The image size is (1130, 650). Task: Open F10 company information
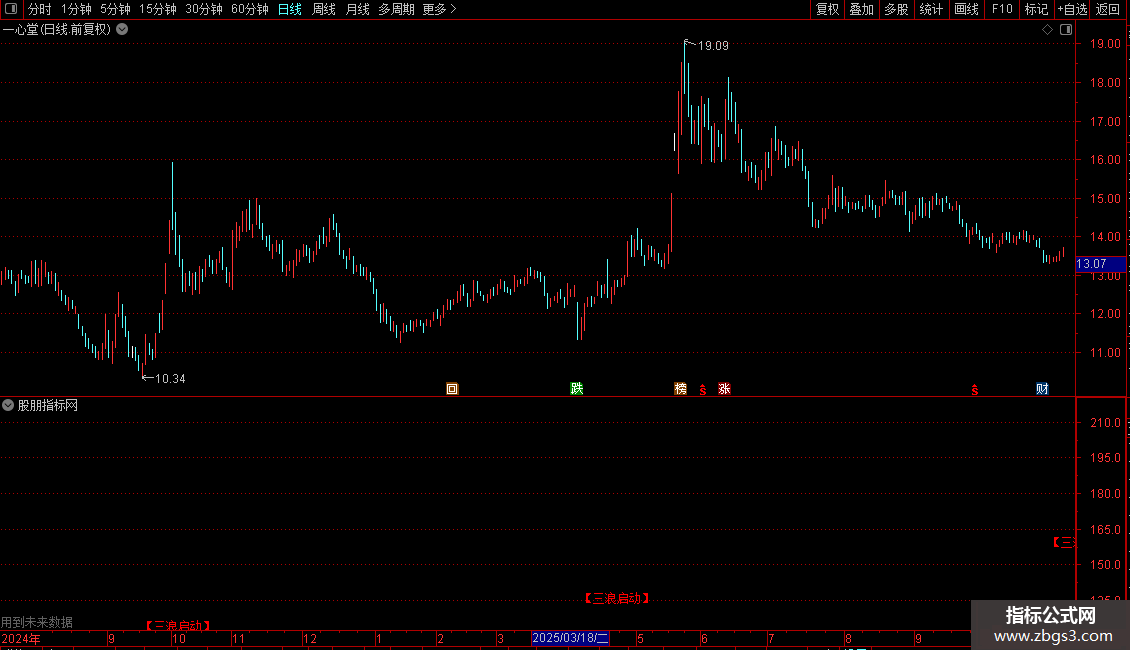(1002, 9)
